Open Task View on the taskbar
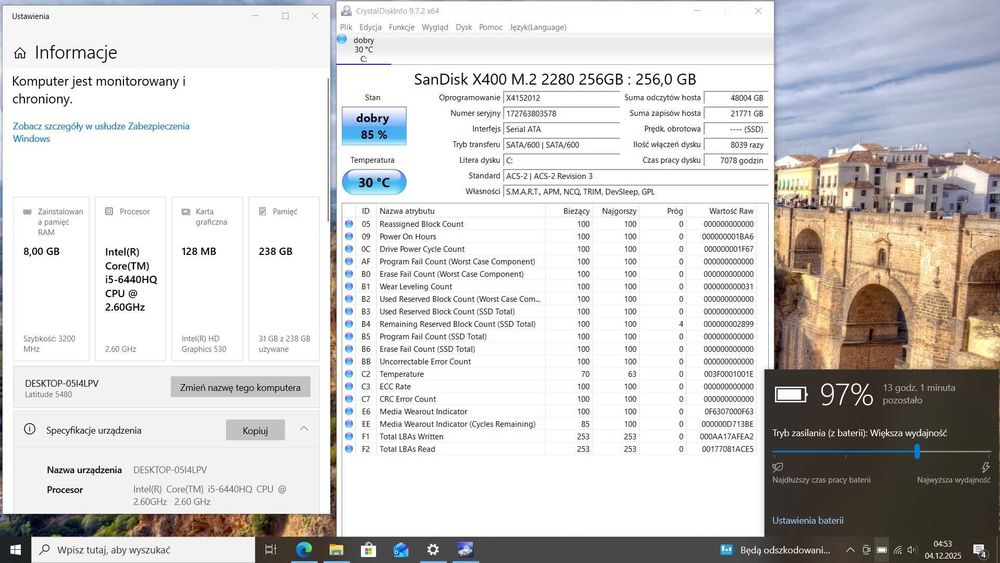The width and height of the screenshot is (1000, 563). pyautogui.click(x=270, y=550)
